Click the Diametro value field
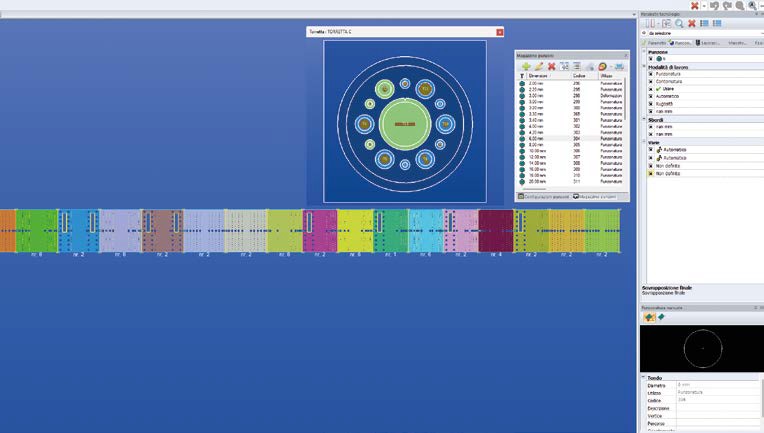764x433 pixels. tap(717, 385)
